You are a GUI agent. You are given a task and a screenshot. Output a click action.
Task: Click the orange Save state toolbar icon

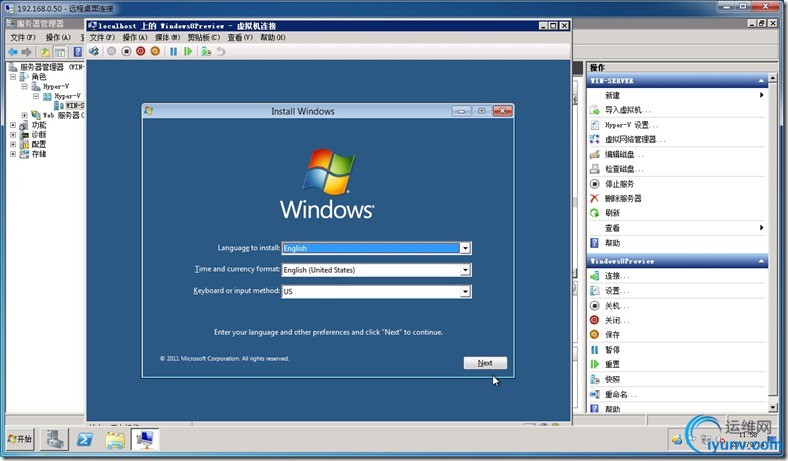coord(155,51)
